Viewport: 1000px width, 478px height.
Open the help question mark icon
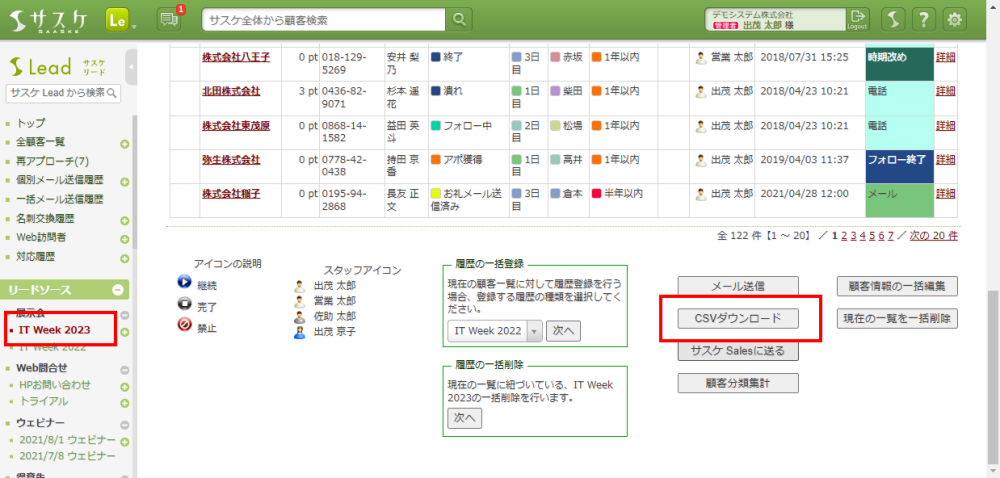click(925, 19)
